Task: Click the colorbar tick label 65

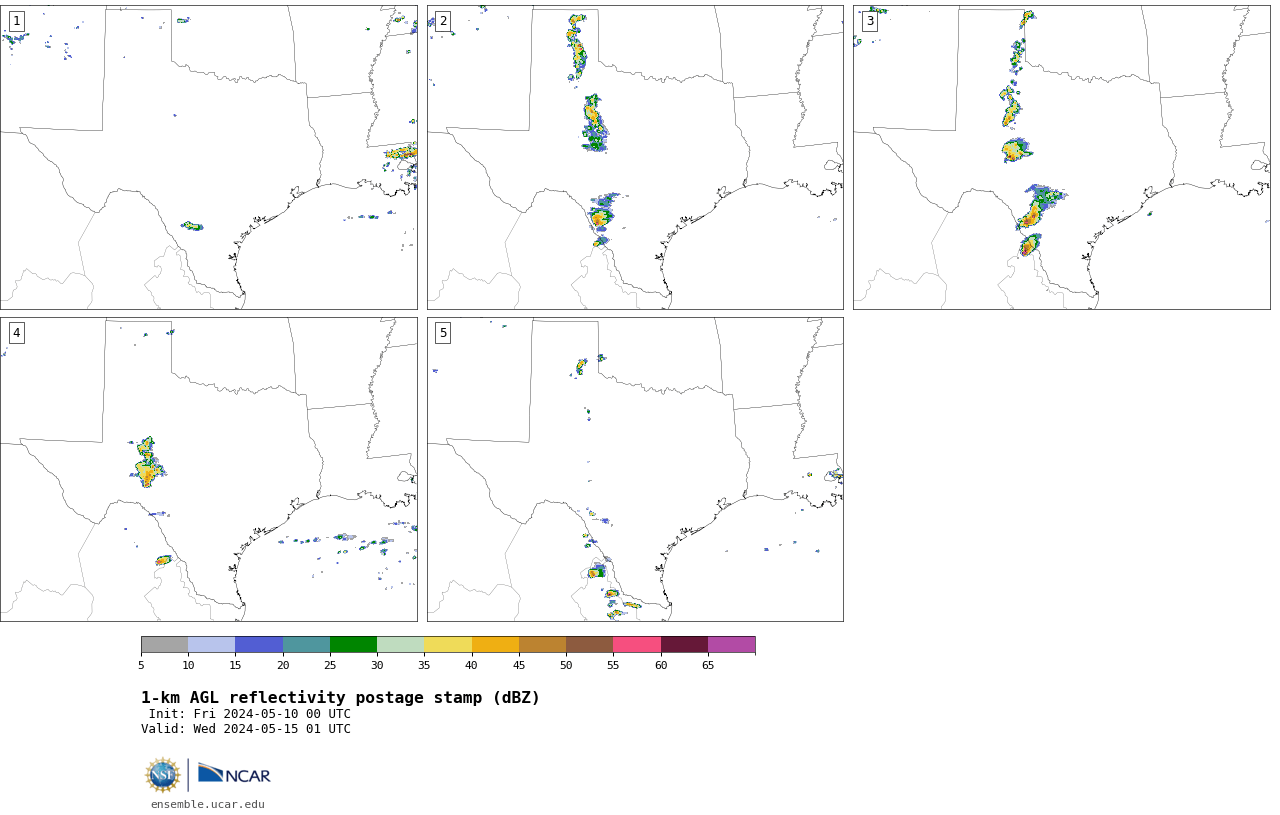Action: (708, 665)
